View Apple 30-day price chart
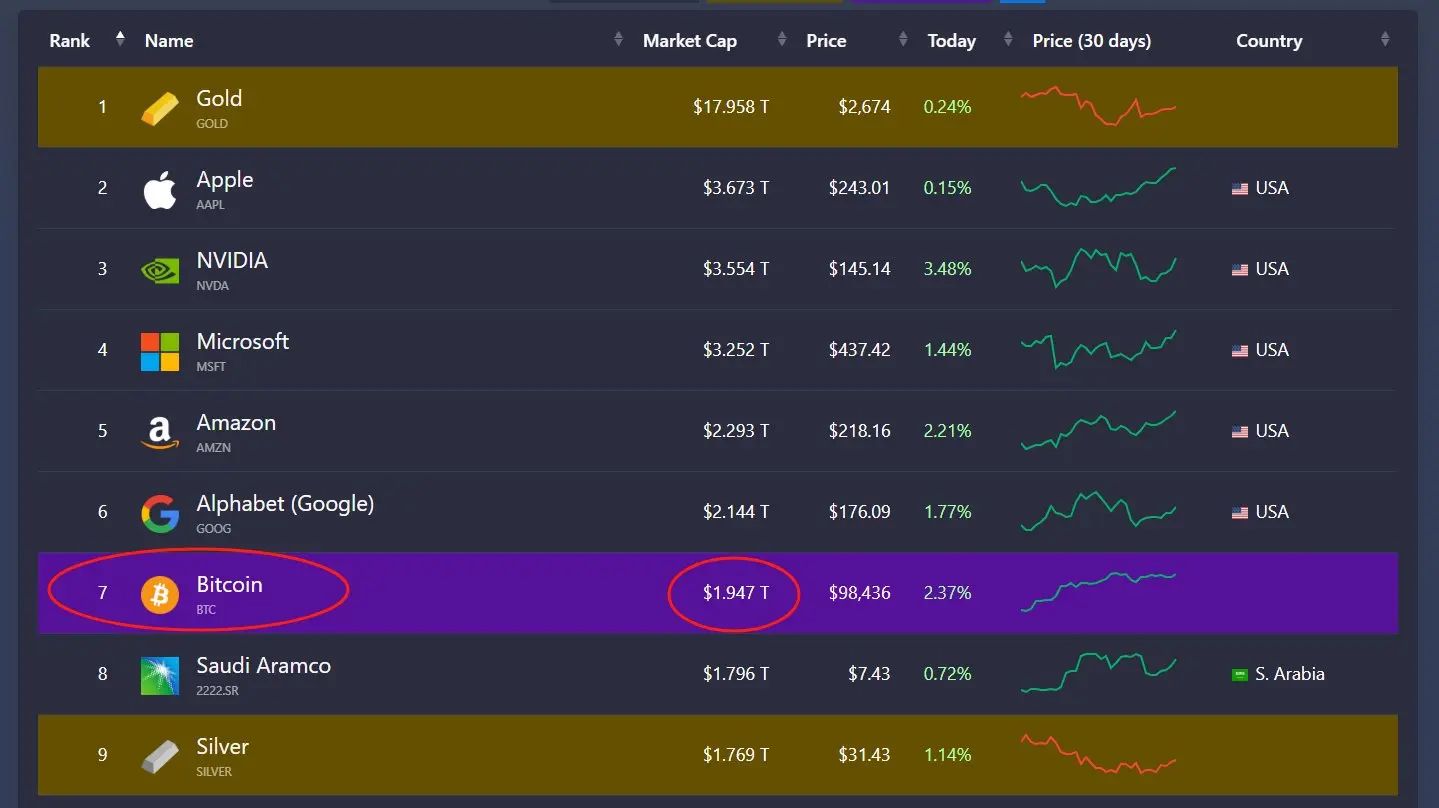Viewport: 1439px width, 808px height. coord(1098,187)
